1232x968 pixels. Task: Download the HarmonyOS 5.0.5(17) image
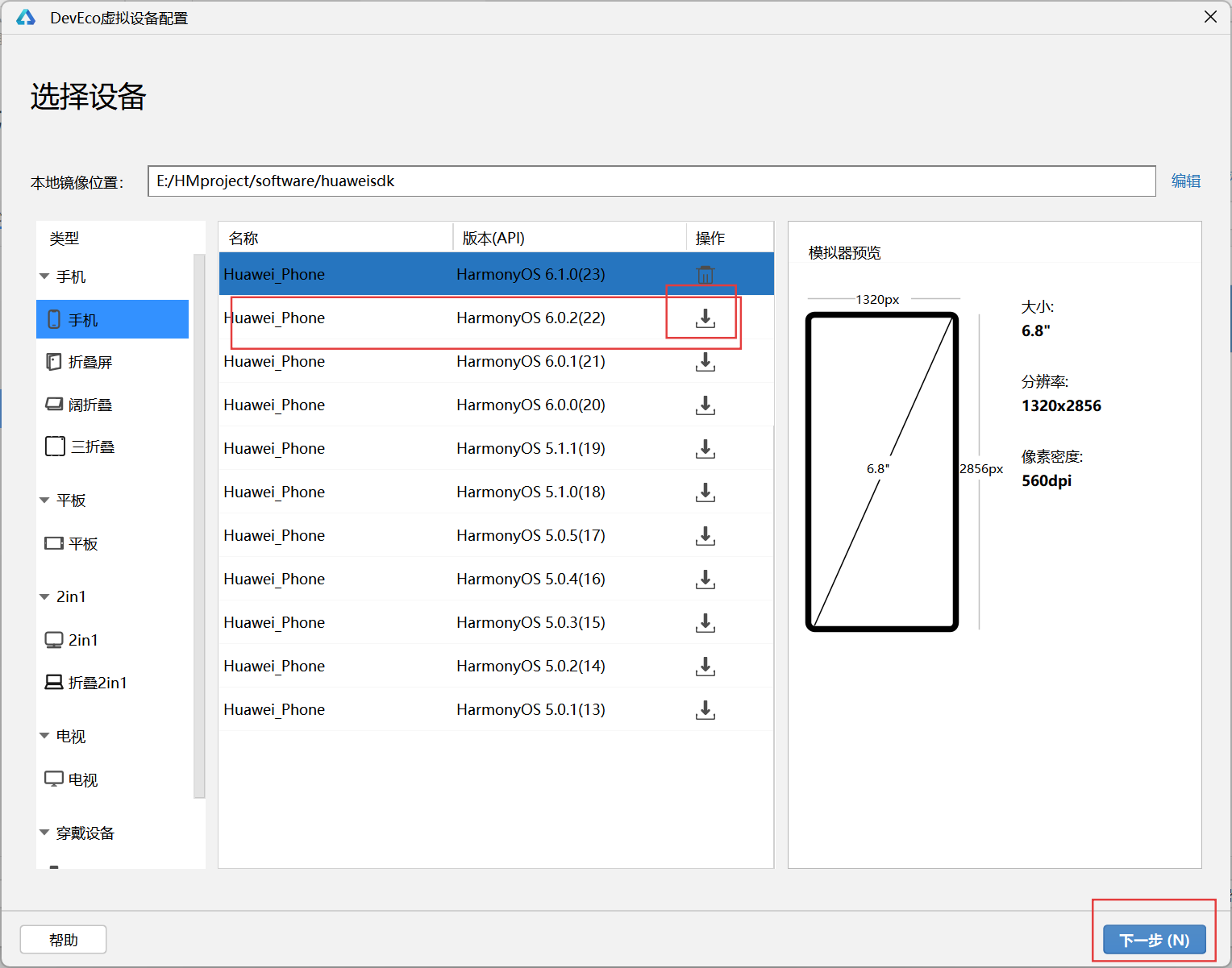click(705, 536)
